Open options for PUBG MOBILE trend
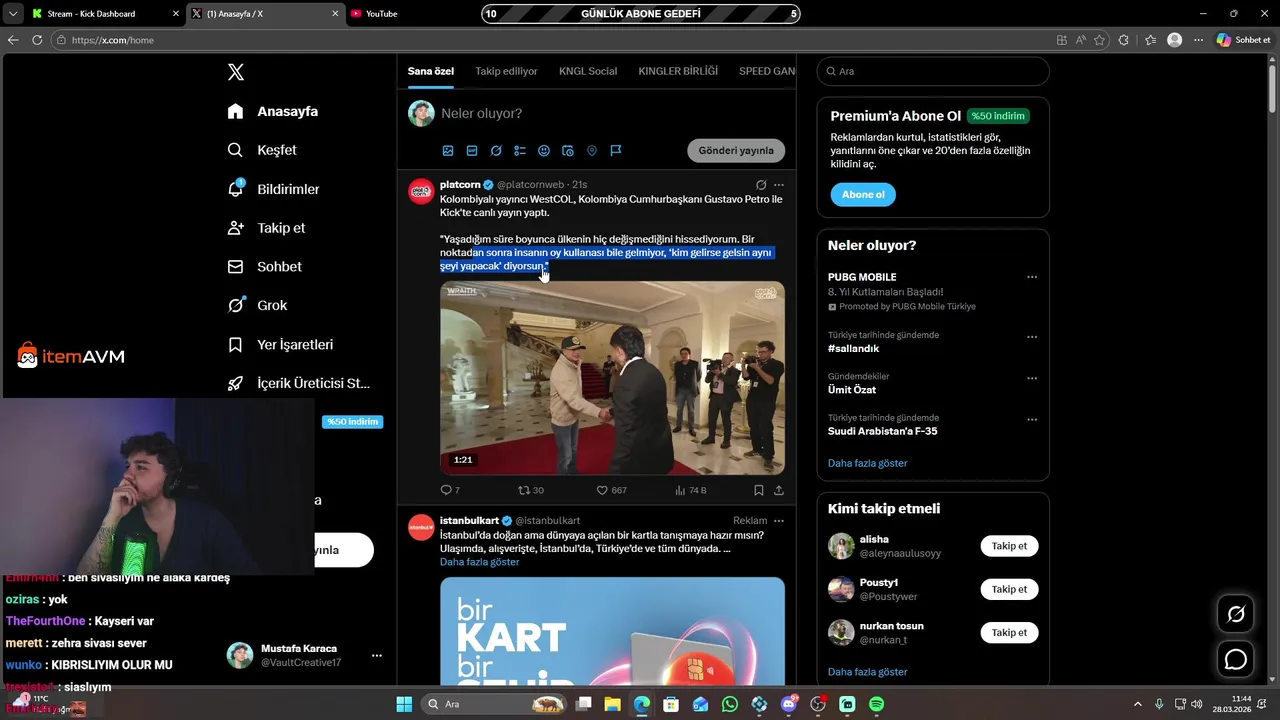 click(1032, 277)
